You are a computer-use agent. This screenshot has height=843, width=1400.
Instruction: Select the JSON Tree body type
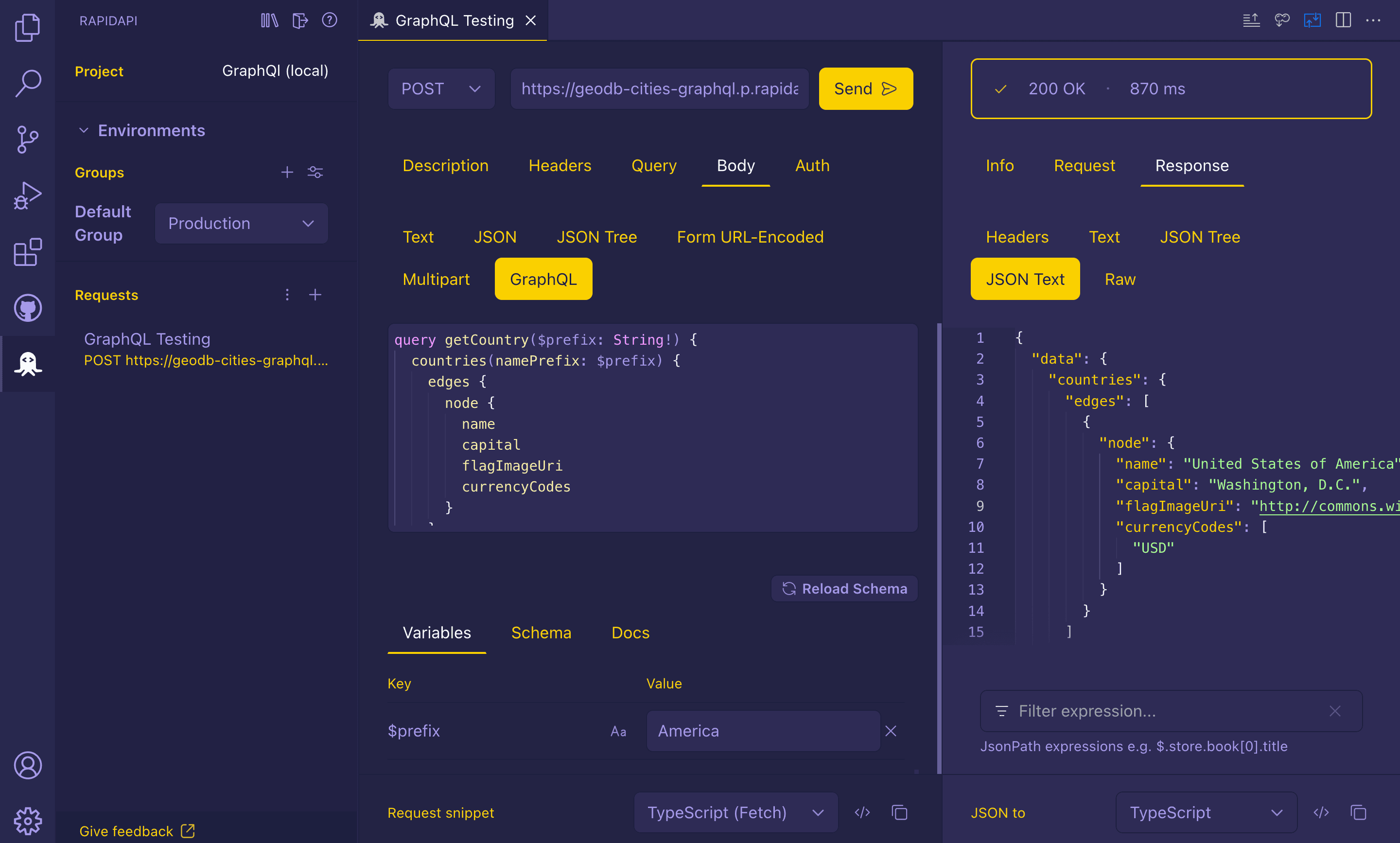tap(596, 237)
